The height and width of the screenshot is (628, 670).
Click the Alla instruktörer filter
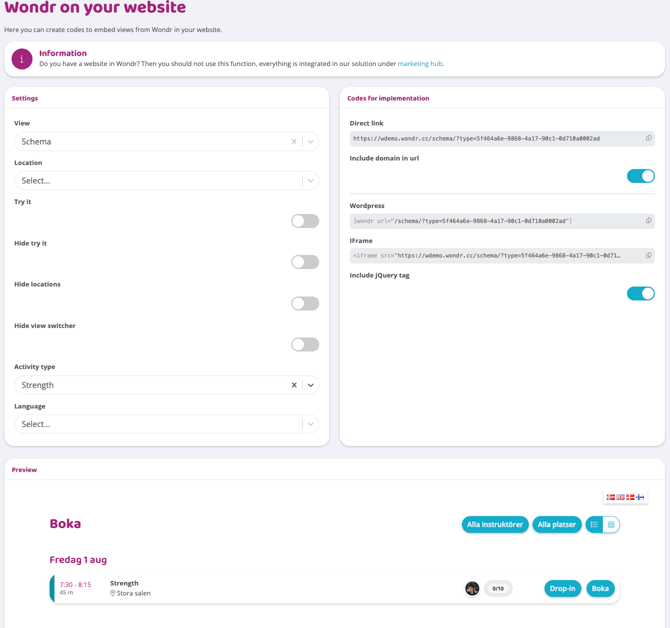(x=495, y=525)
